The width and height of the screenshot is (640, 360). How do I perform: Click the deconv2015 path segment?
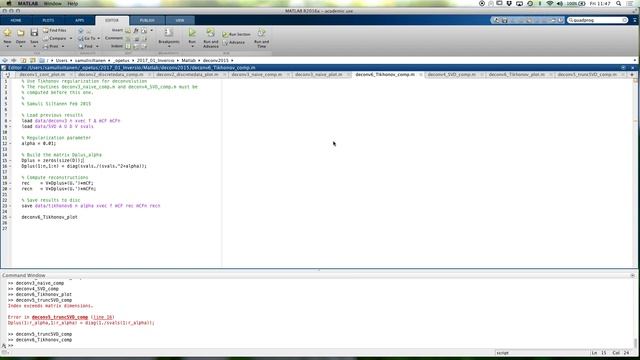click(x=216, y=60)
